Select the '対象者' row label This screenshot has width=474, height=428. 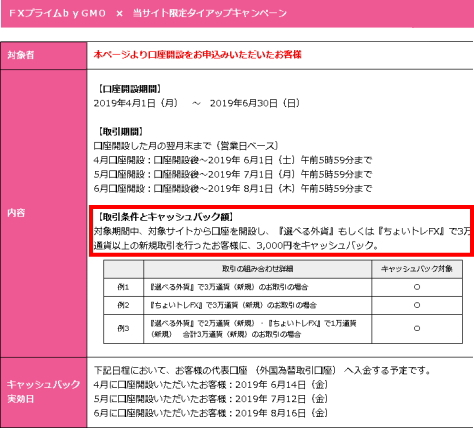[x=21, y=55]
